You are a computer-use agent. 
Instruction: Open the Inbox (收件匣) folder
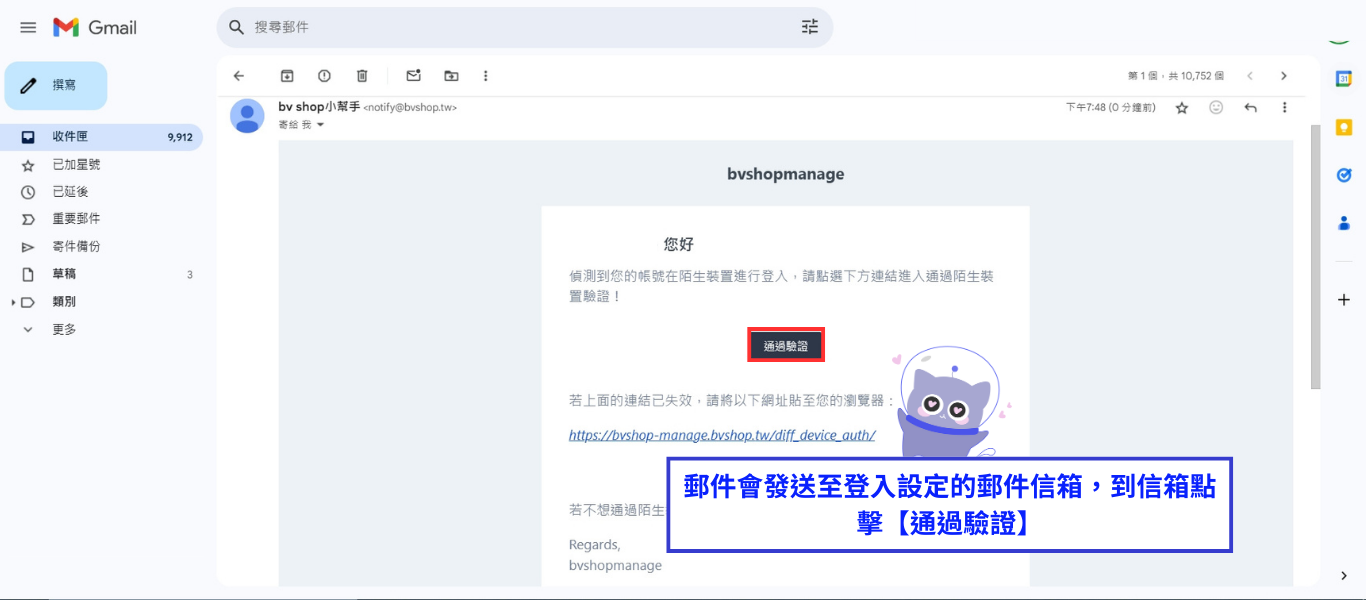(101, 137)
